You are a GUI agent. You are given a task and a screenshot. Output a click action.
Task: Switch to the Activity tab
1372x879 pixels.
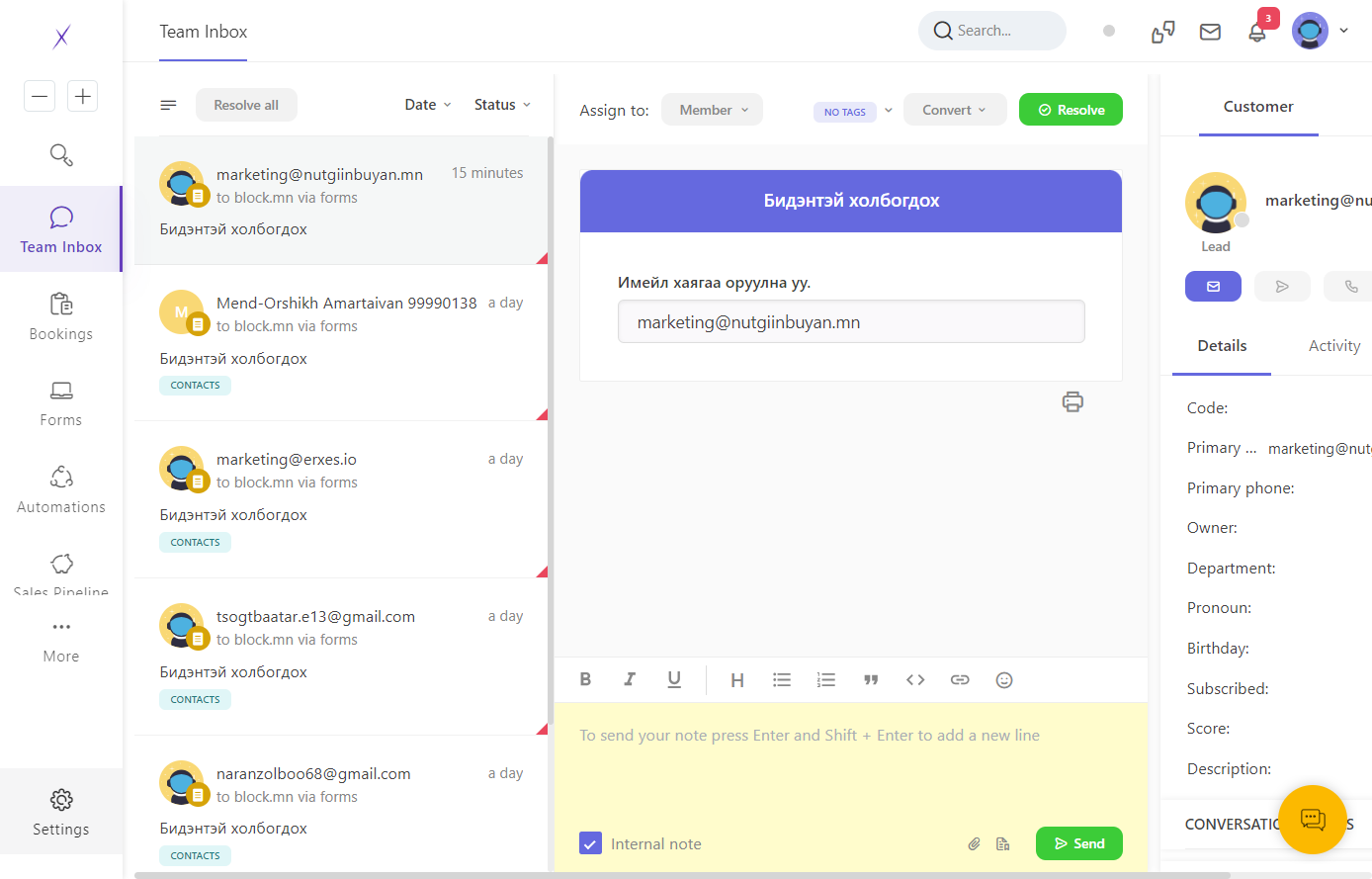1333,346
